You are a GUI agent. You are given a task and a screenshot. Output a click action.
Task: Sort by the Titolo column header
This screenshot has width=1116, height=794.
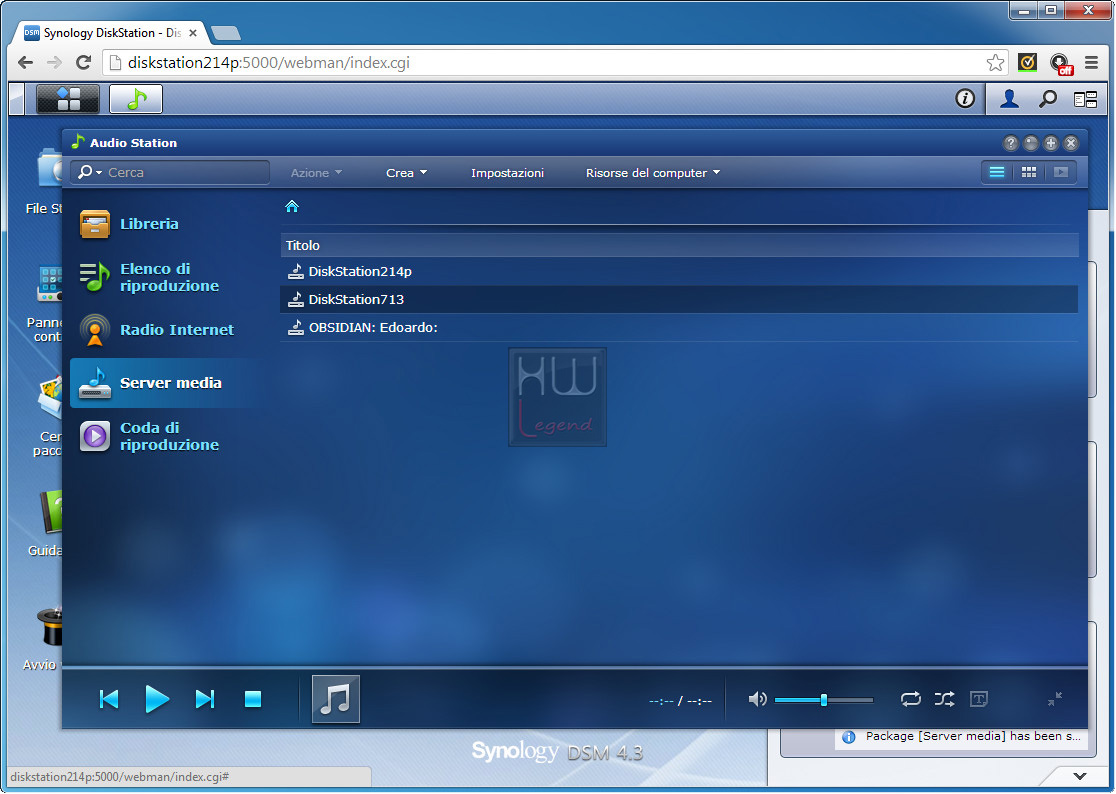click(x=679, y=245)
